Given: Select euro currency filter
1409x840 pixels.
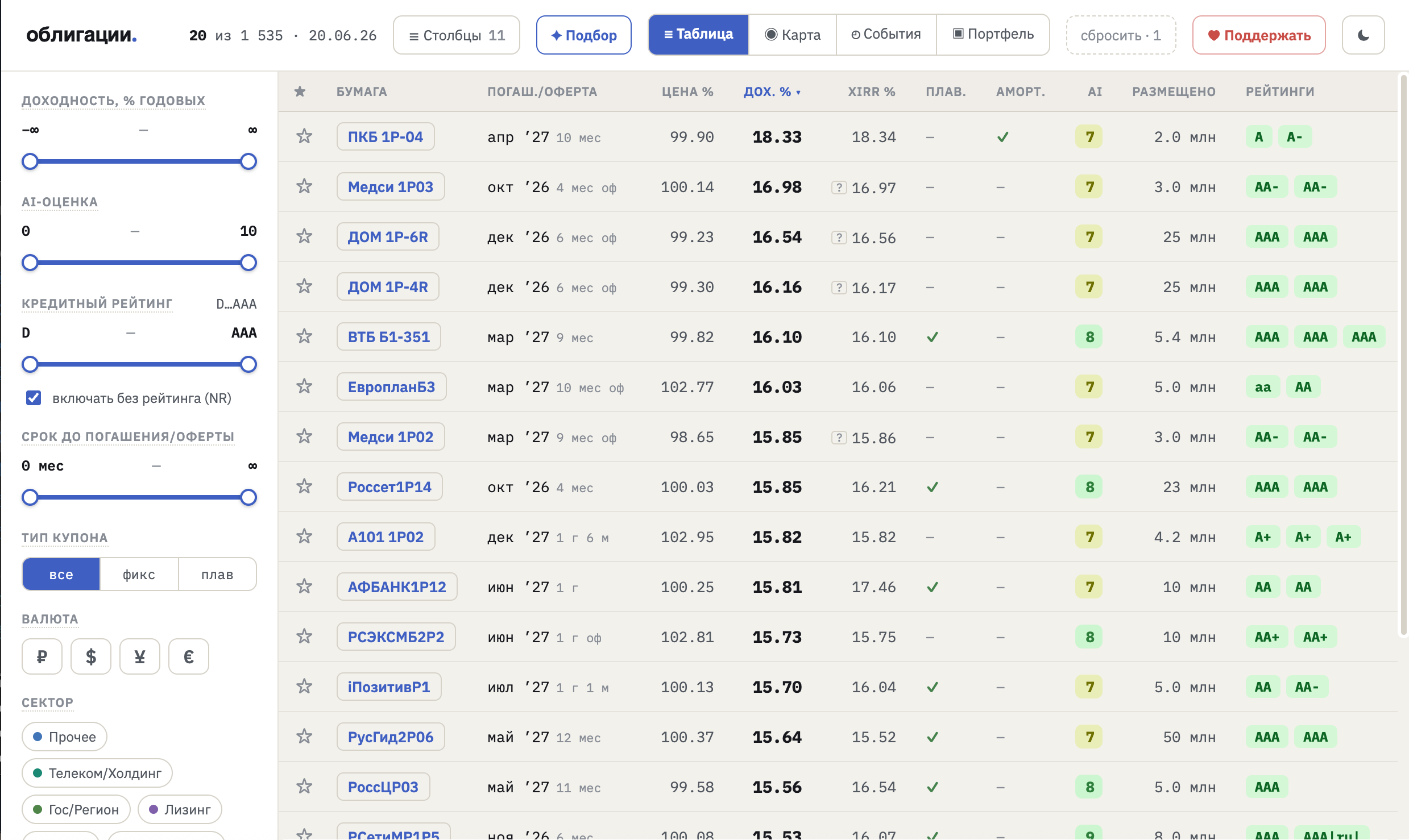Looking at the screenshot, I should tap(189, 656).
